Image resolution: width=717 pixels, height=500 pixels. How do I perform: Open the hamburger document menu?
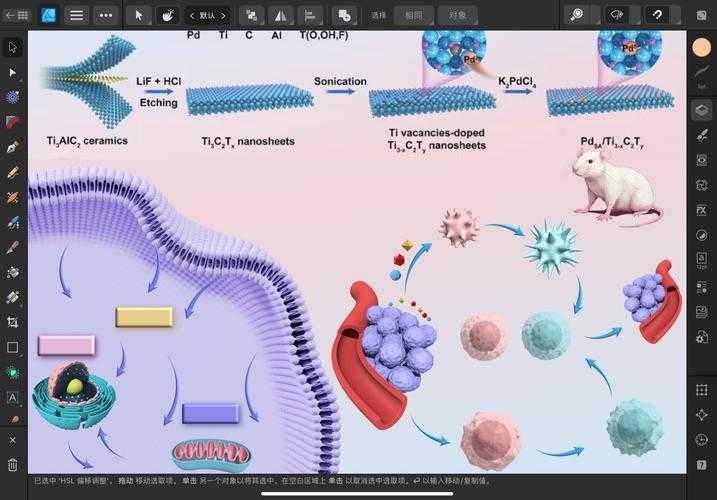tap(76, 15)
